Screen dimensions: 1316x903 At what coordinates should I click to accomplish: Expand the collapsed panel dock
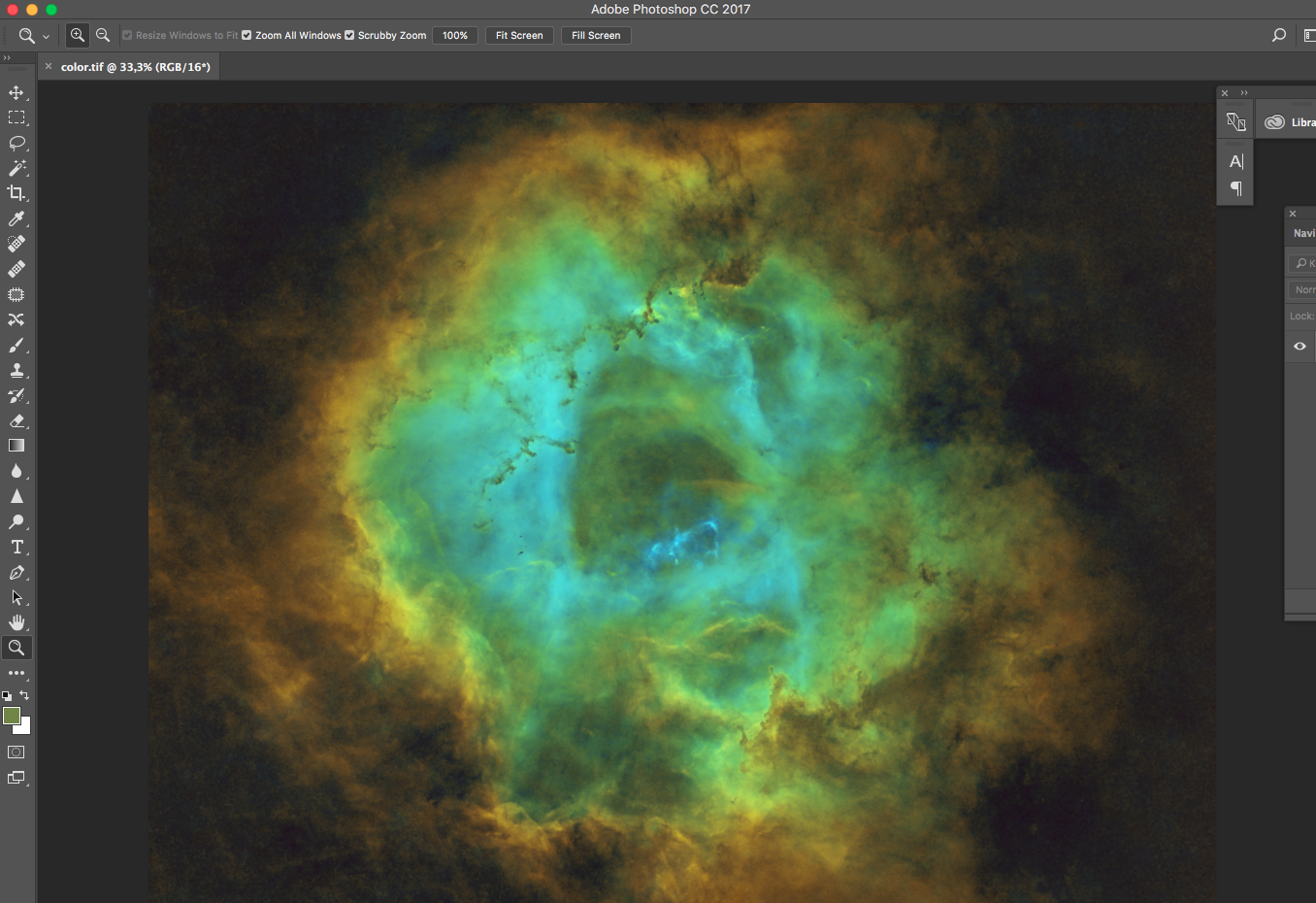pos(1244,93)
